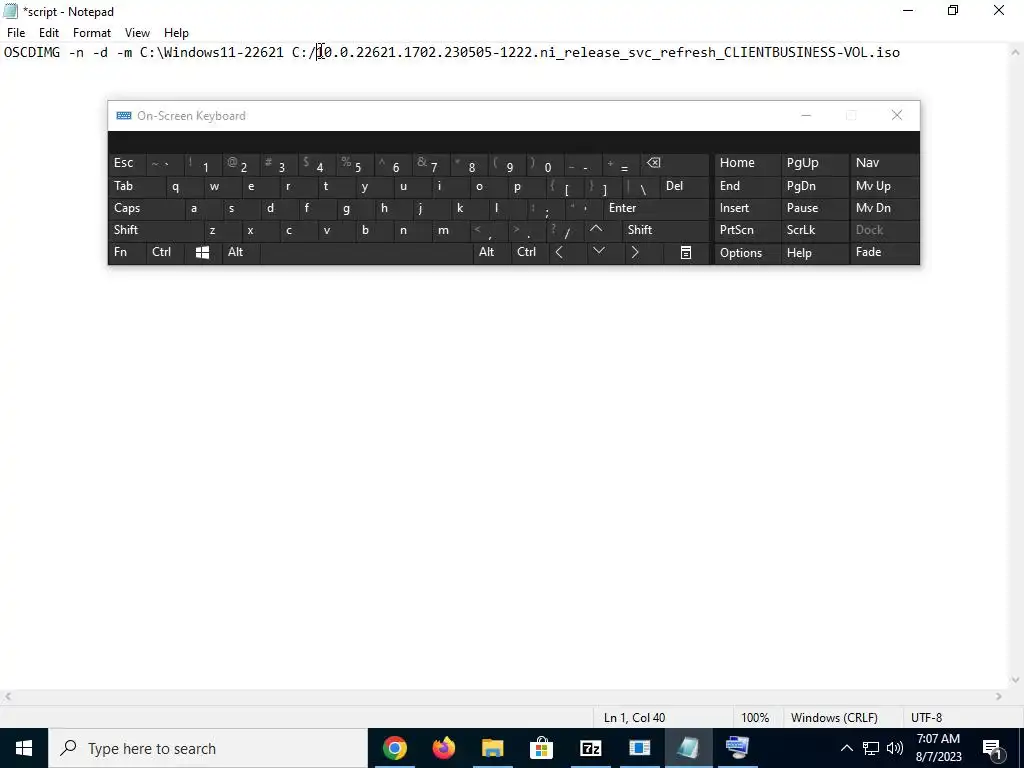Click the Del key on On-Screen Keyboard
1024x768 pixels.
tap(684, 186)
